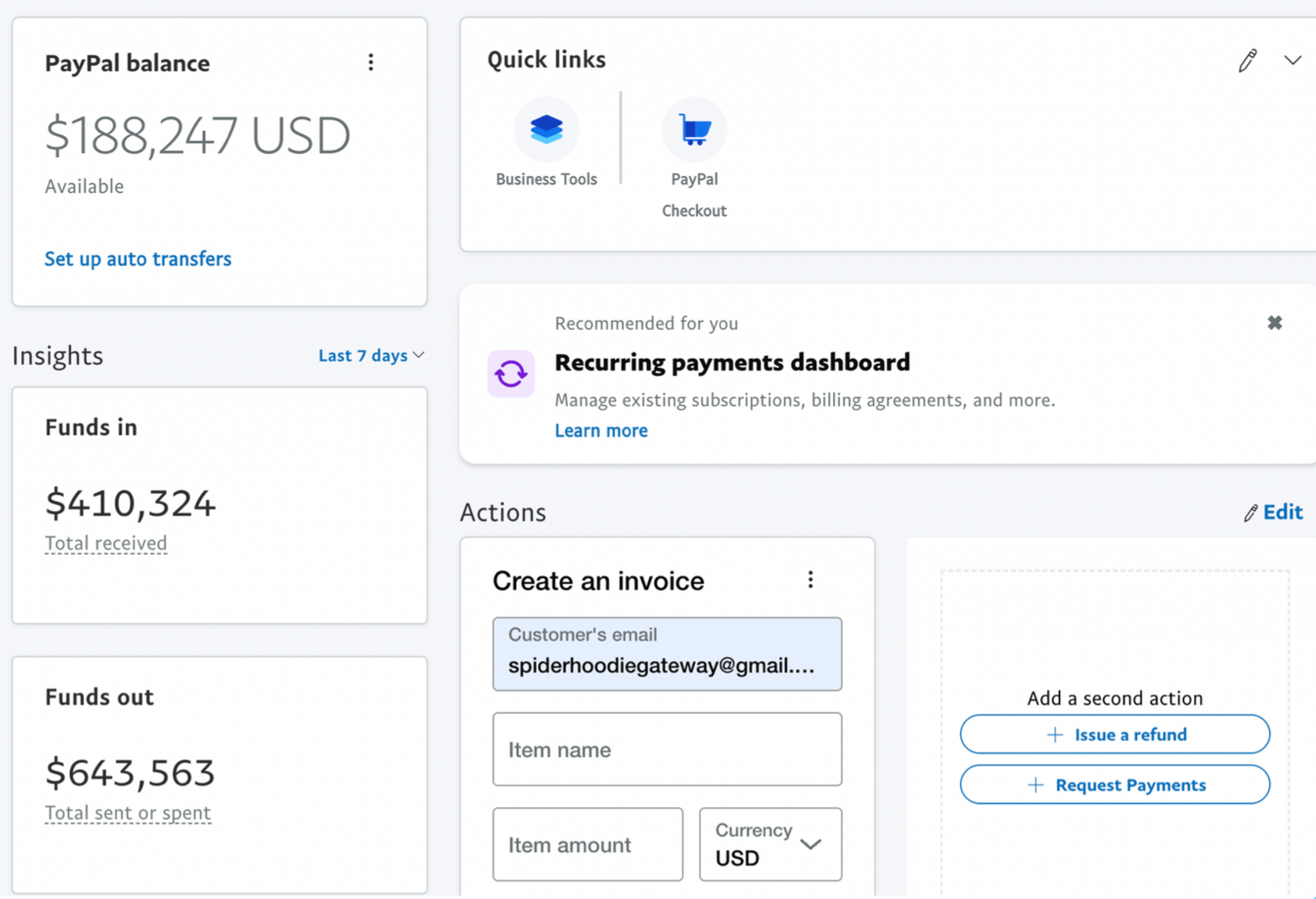Open the Learn more link
1316x899 pixels.
point(601,430)
